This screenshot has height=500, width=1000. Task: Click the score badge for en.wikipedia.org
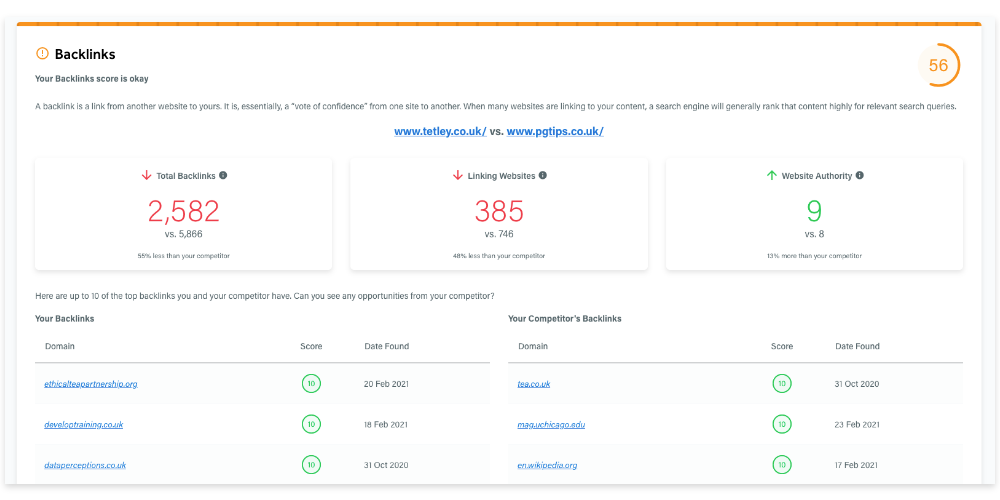782,465
